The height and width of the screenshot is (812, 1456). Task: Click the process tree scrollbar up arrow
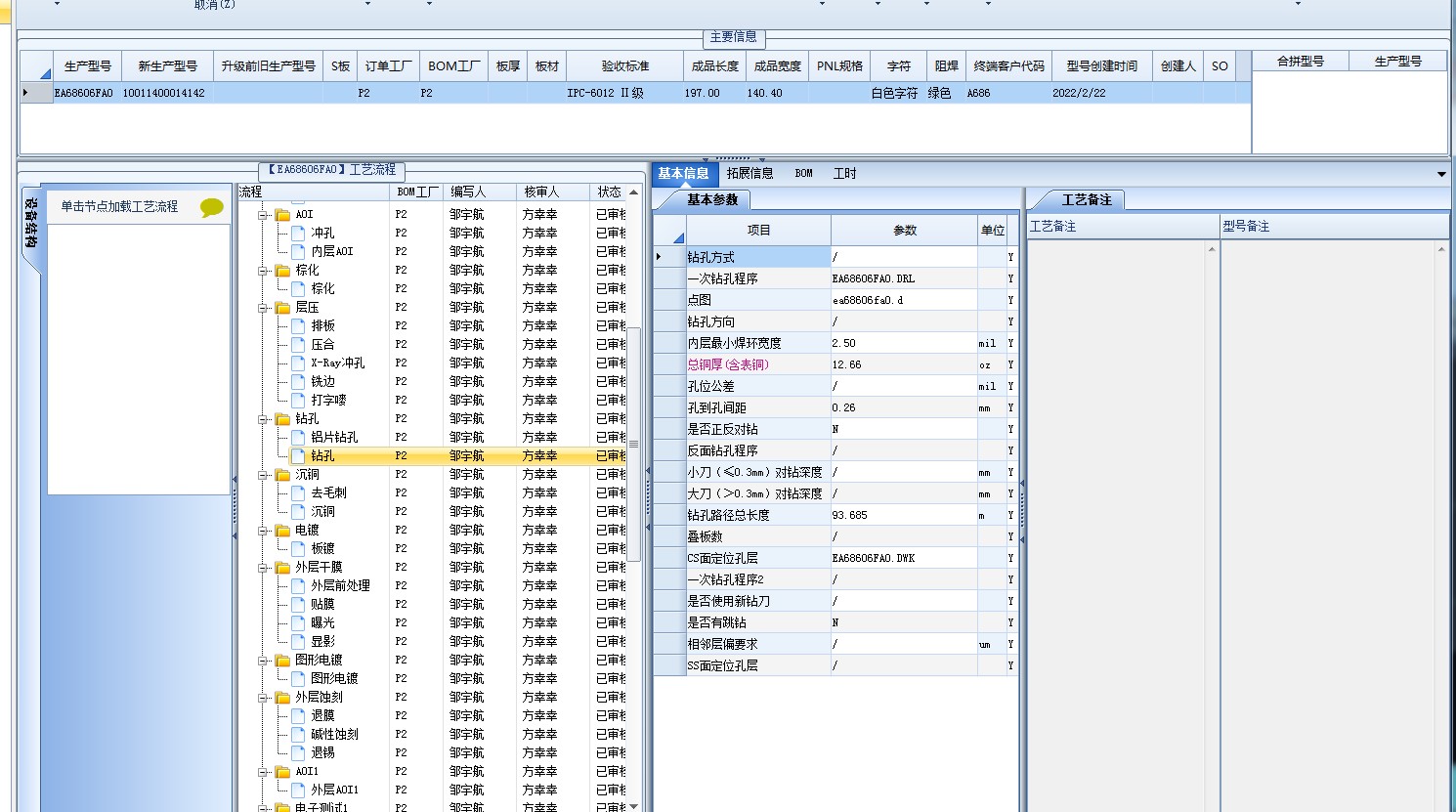[633, 192]
